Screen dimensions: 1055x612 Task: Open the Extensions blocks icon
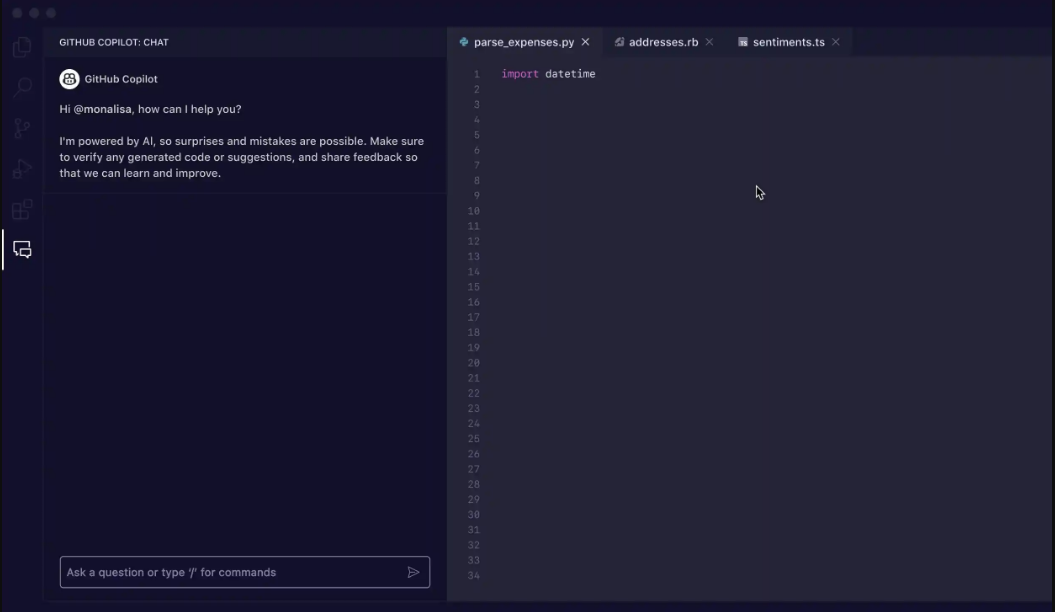[22, 209]
